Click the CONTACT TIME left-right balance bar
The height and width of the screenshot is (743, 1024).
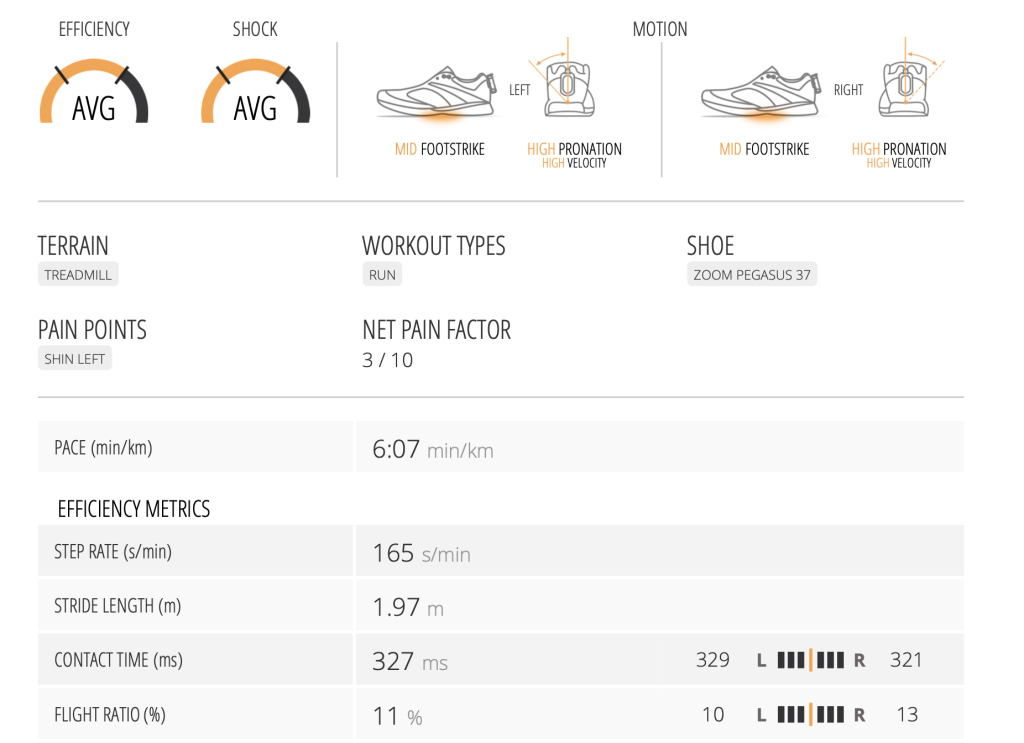tap(810, 659)
